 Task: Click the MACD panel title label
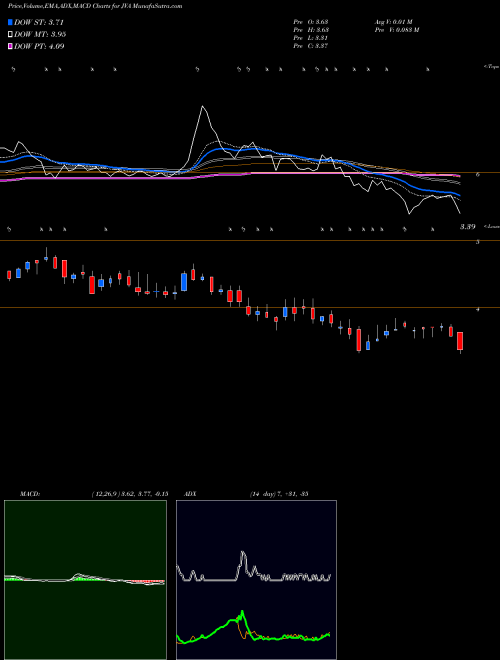point(30,494)
